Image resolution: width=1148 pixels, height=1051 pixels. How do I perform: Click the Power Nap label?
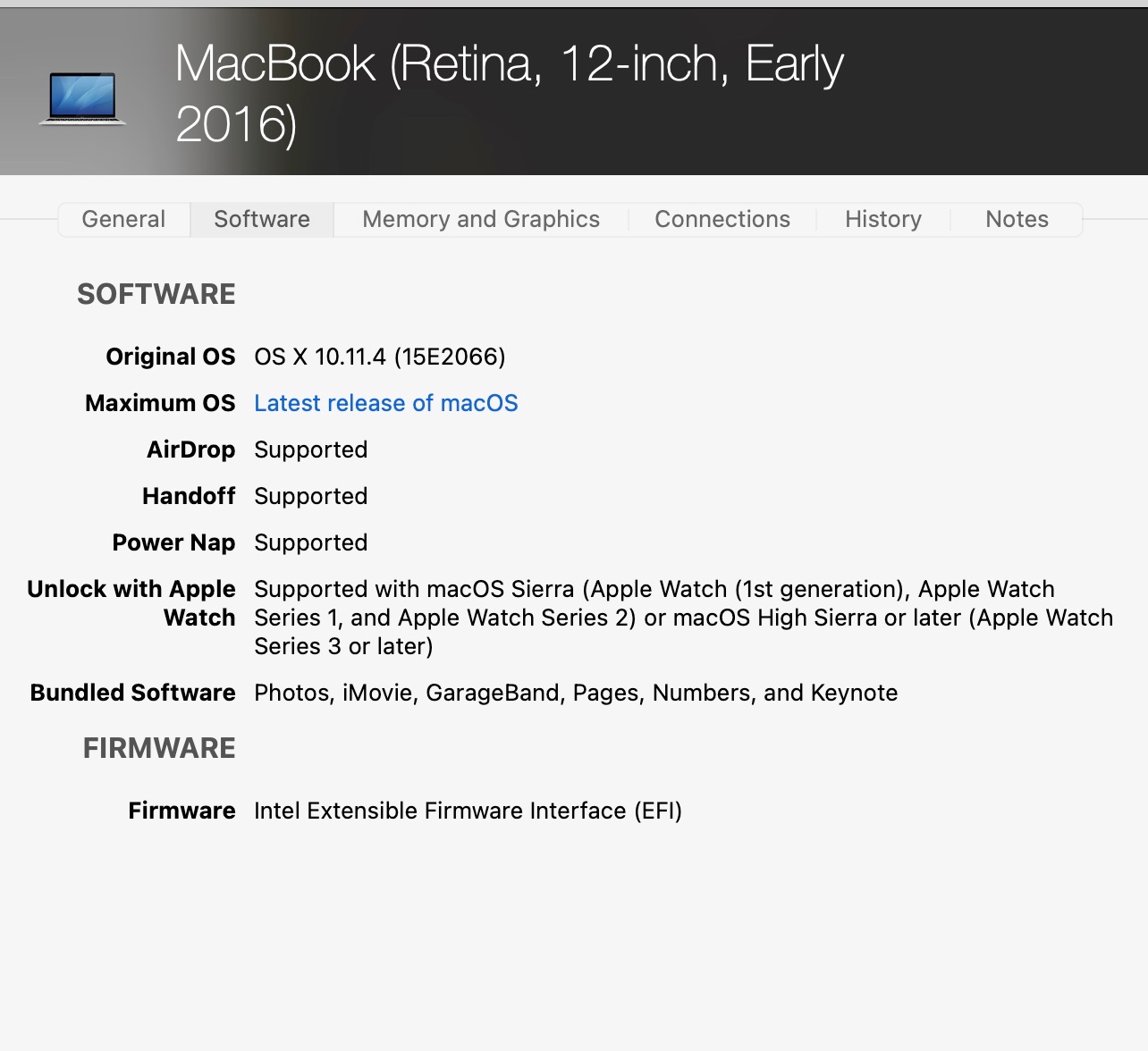coord(173,542)
